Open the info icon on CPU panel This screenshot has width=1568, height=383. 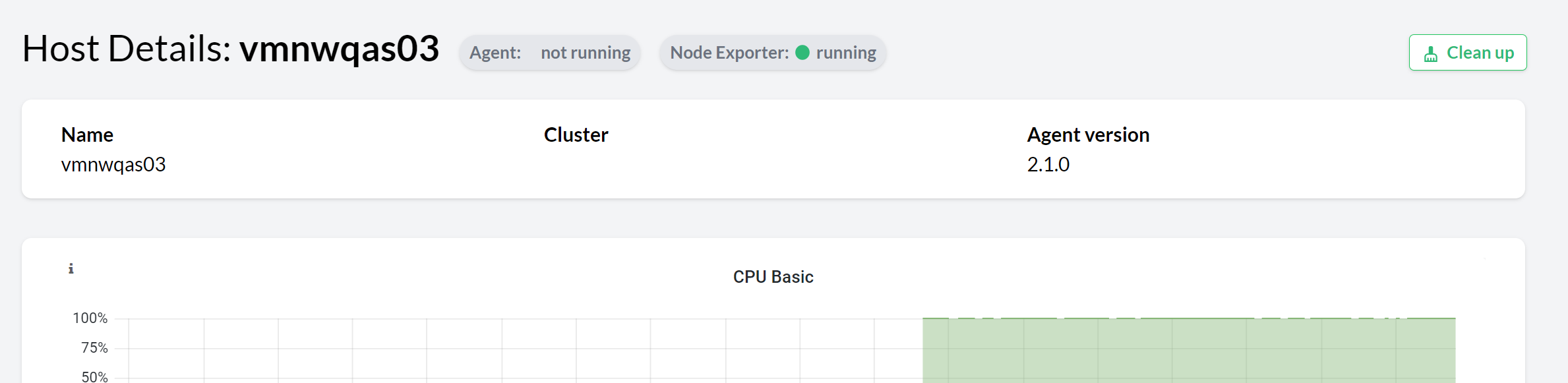71,268
